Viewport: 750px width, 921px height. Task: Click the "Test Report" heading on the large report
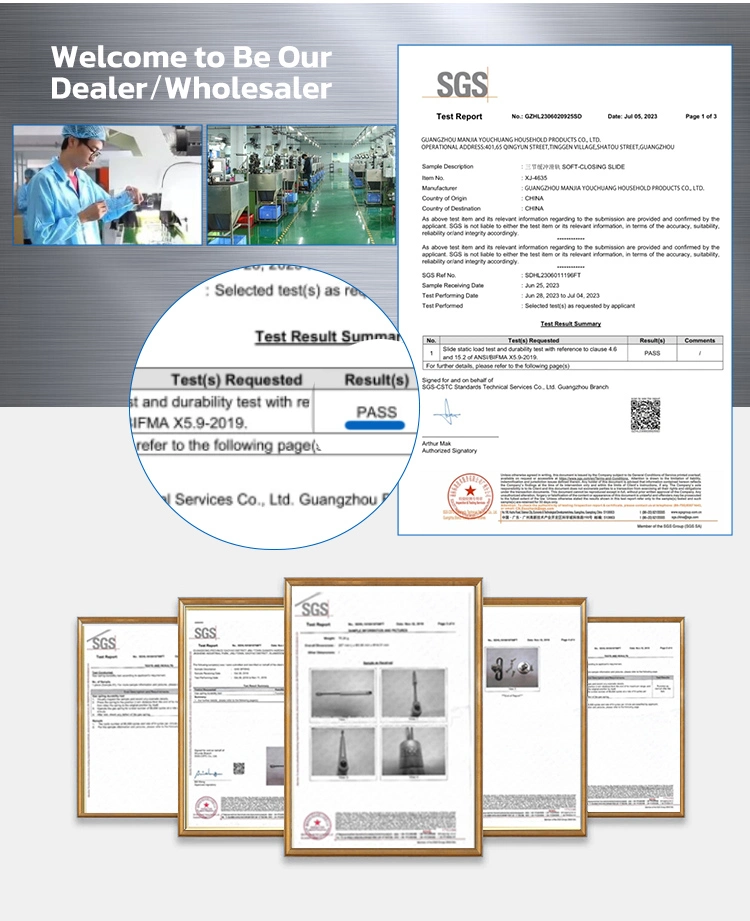pos(459,116)
